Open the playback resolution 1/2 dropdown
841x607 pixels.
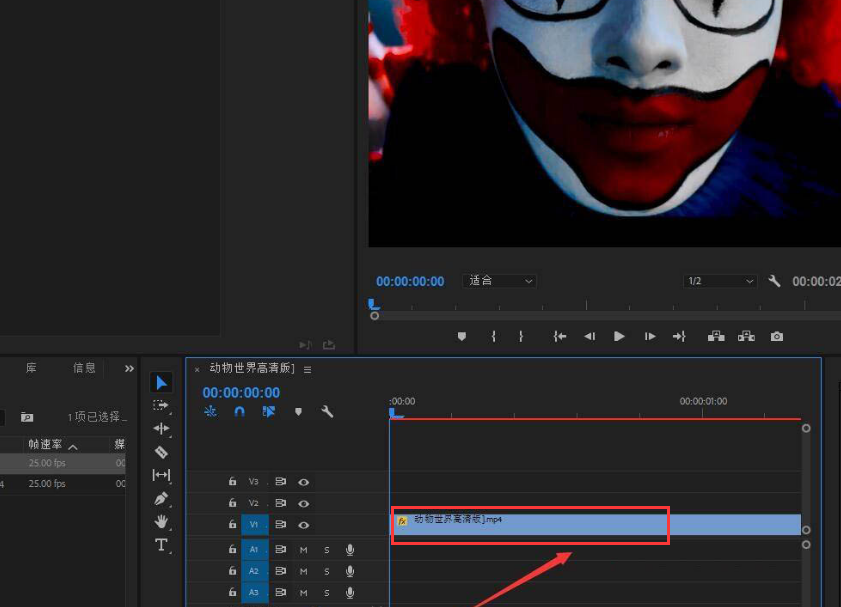point(720,282)
